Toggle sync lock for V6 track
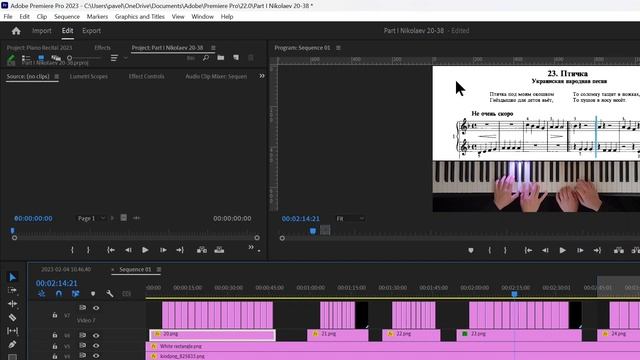Viewport: 640px width, 360px height. point(83,335)
